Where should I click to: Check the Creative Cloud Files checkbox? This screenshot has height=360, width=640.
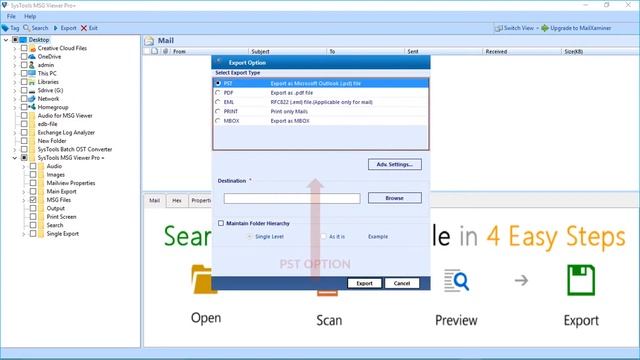[x=24, y=48]
